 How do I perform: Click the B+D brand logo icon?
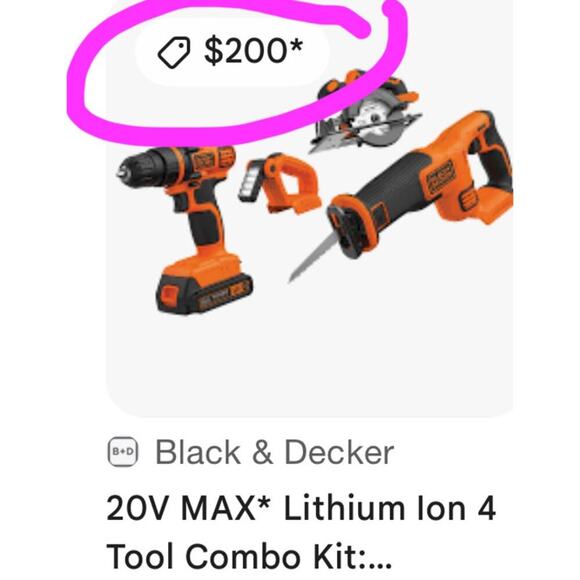(123, 452)
